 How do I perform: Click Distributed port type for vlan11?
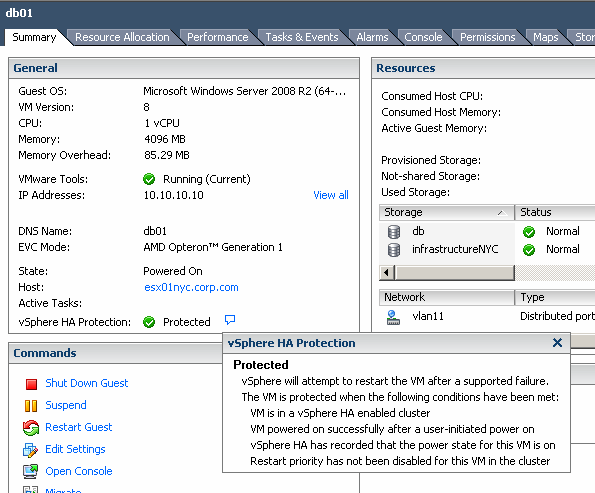(557, 316)
